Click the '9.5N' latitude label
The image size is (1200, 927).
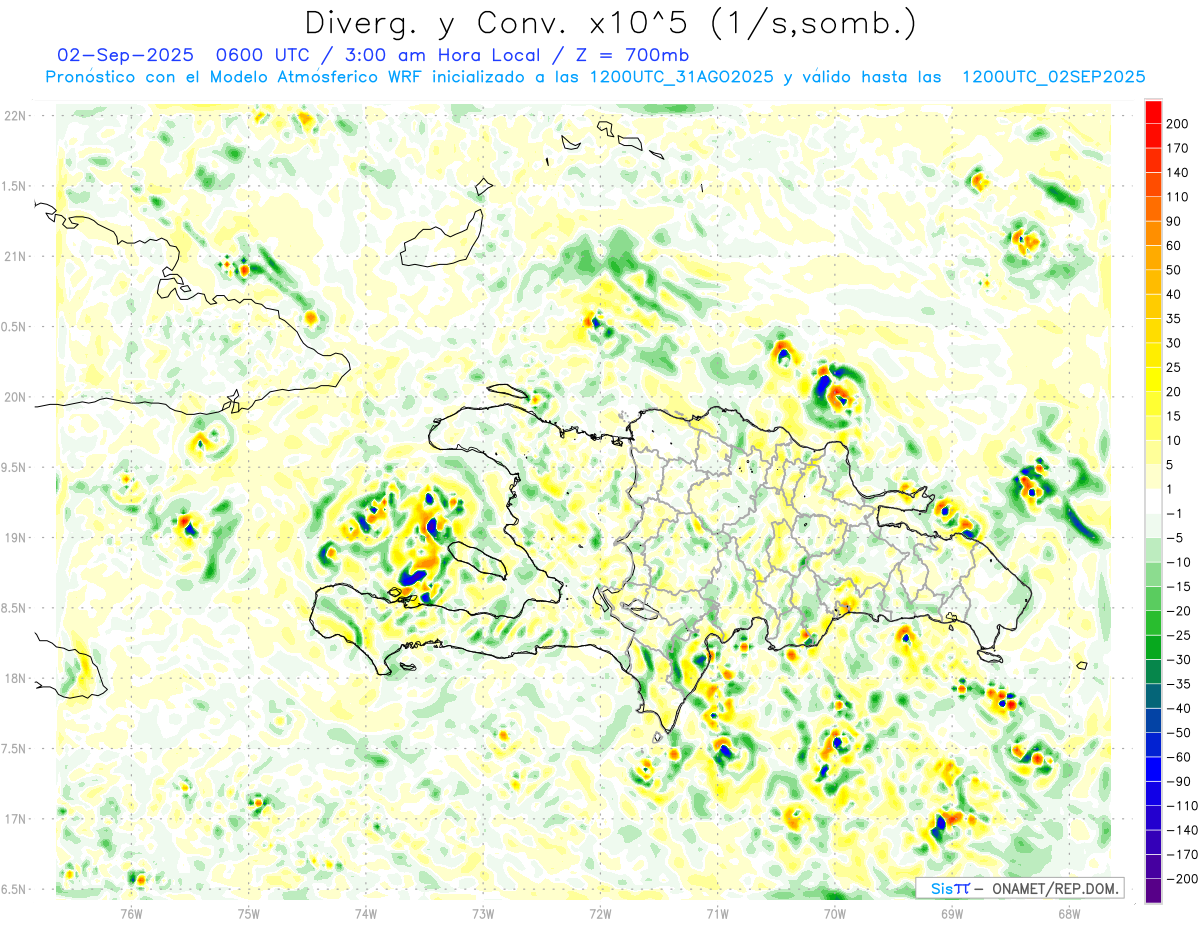click(16, 467)
